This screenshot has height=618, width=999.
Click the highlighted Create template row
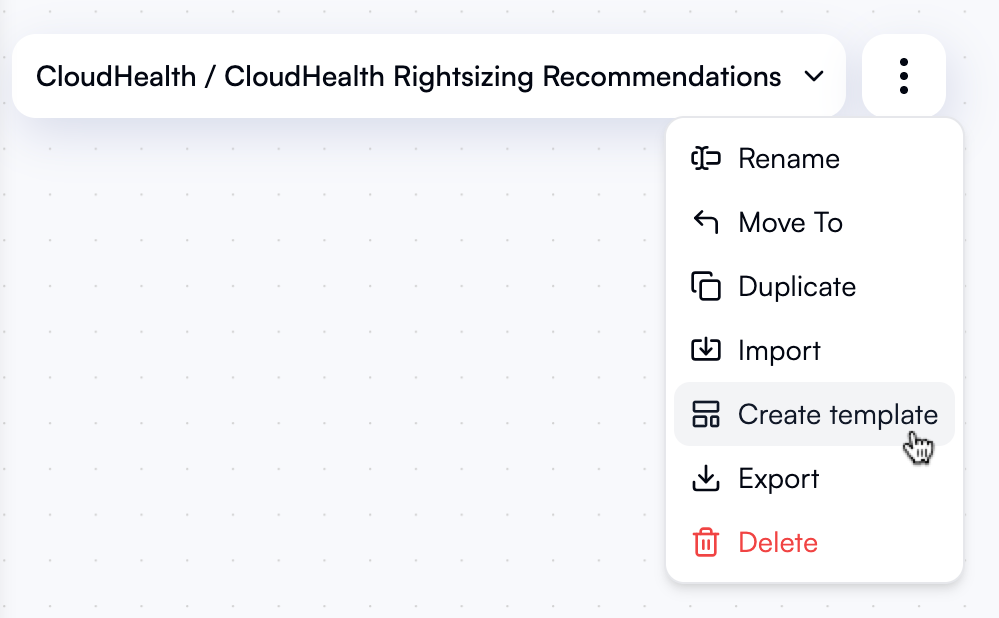[814, 414]
